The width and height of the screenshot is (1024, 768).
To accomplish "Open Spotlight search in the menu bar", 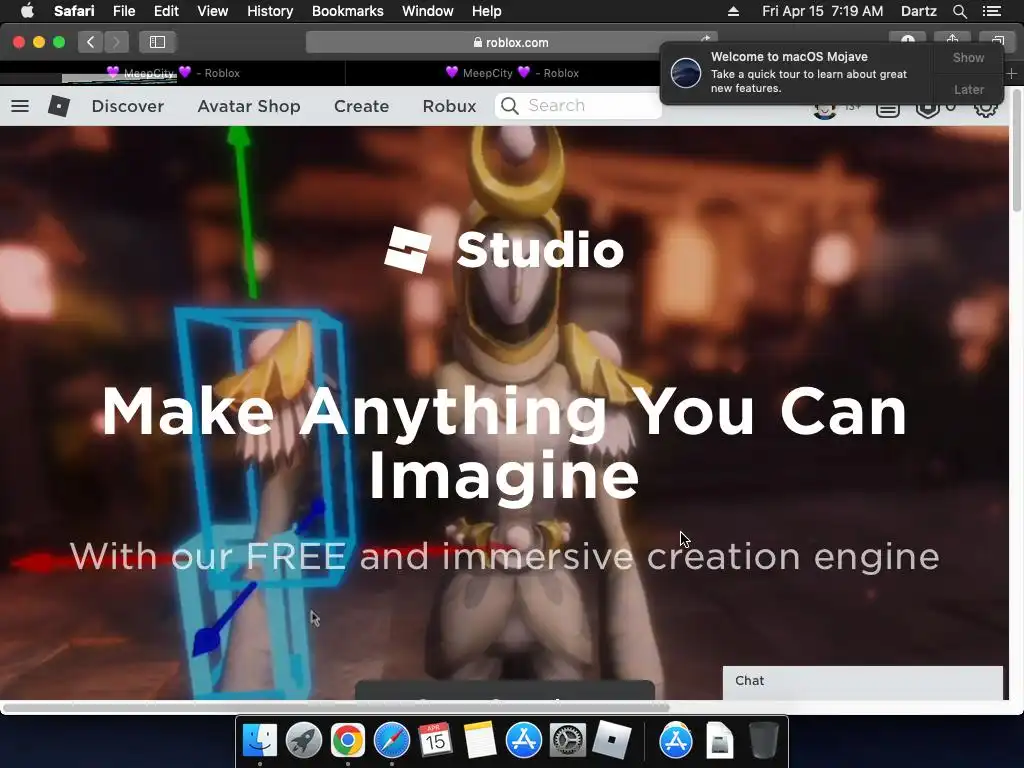I will pyautogui.click(x=959, y=11).
